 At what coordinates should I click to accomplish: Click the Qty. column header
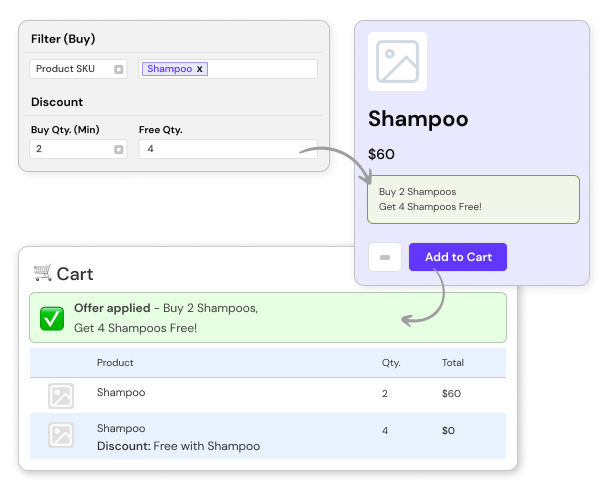point(390,362)
